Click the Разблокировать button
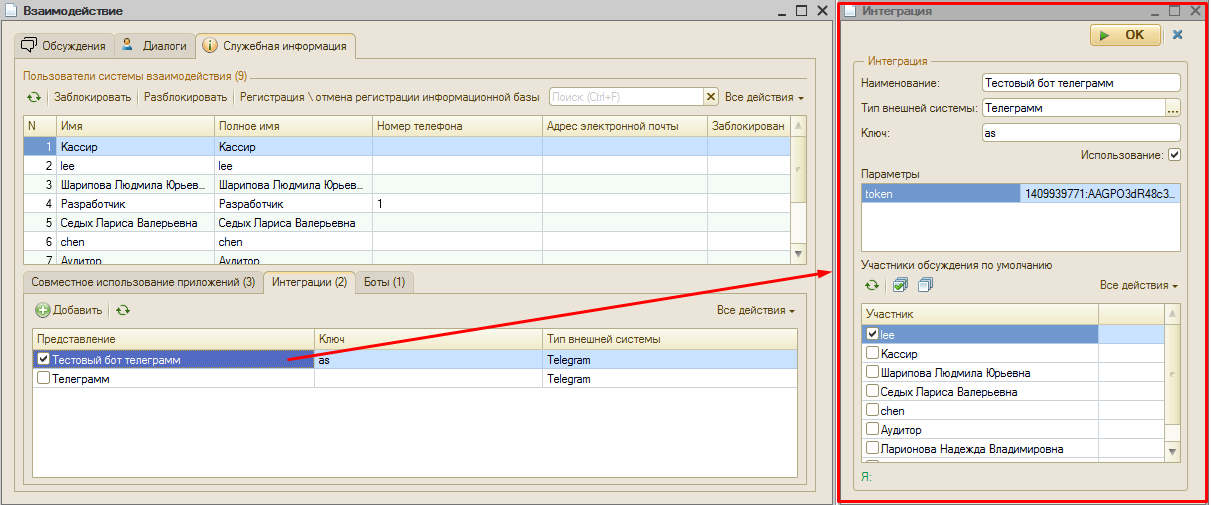Viewport: 1211px width, 505px height. coord(185,98)
